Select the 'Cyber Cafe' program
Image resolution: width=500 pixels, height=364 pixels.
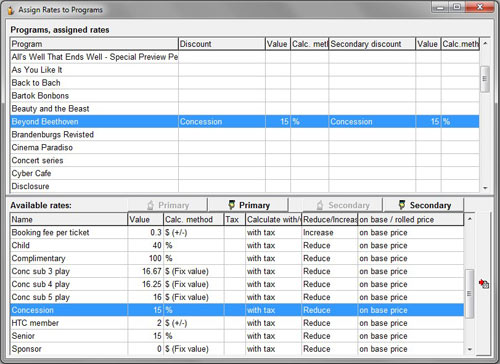pos(245,173)
